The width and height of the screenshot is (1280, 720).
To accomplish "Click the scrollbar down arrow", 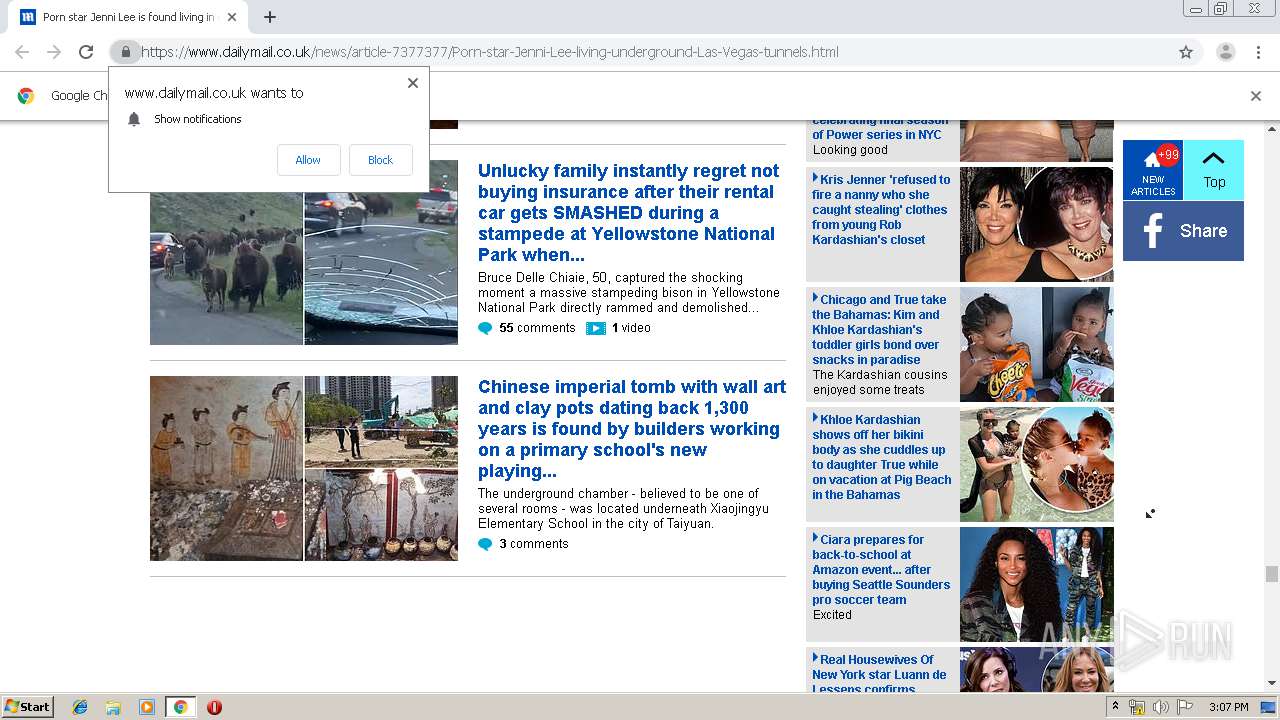I will [1271, 683].
